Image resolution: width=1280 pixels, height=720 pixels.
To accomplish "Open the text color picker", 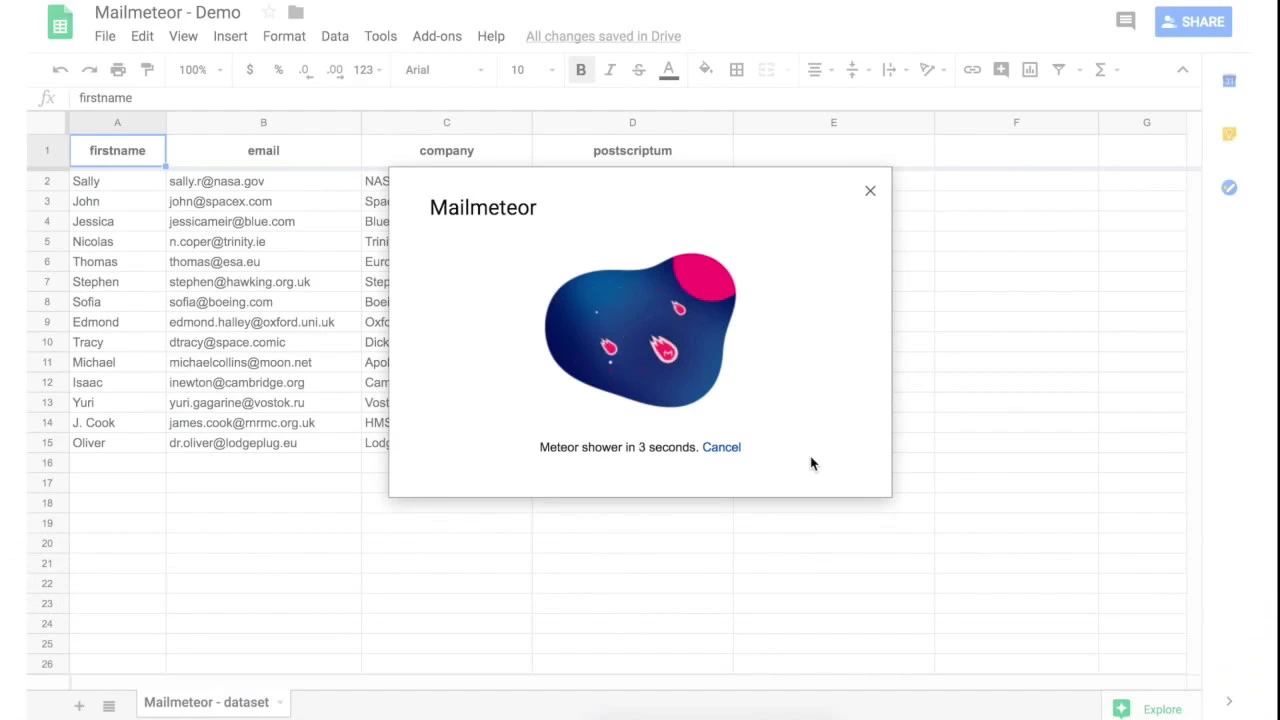I will click(669, 70).
